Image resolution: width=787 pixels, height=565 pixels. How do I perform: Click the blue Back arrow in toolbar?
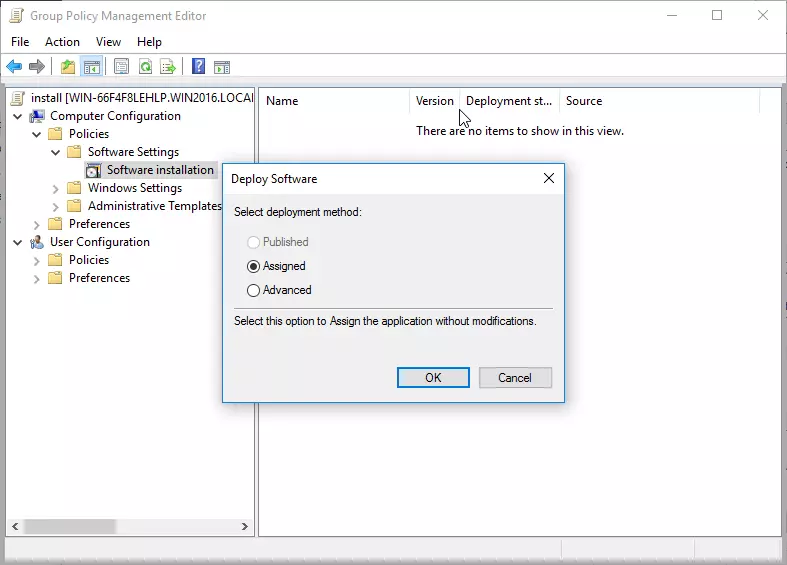pos(14,67)
